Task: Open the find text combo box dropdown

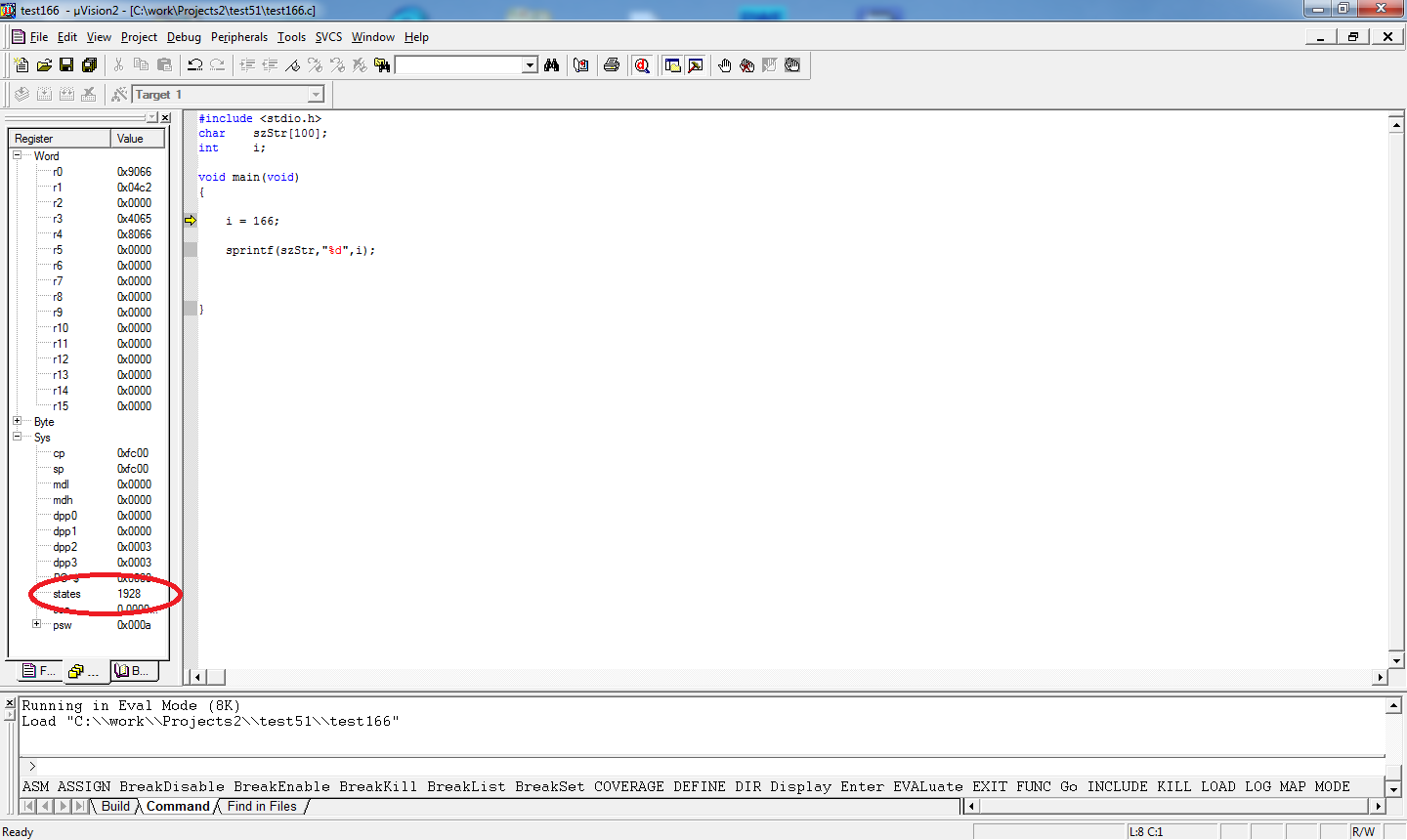Action: pos(530,65)
